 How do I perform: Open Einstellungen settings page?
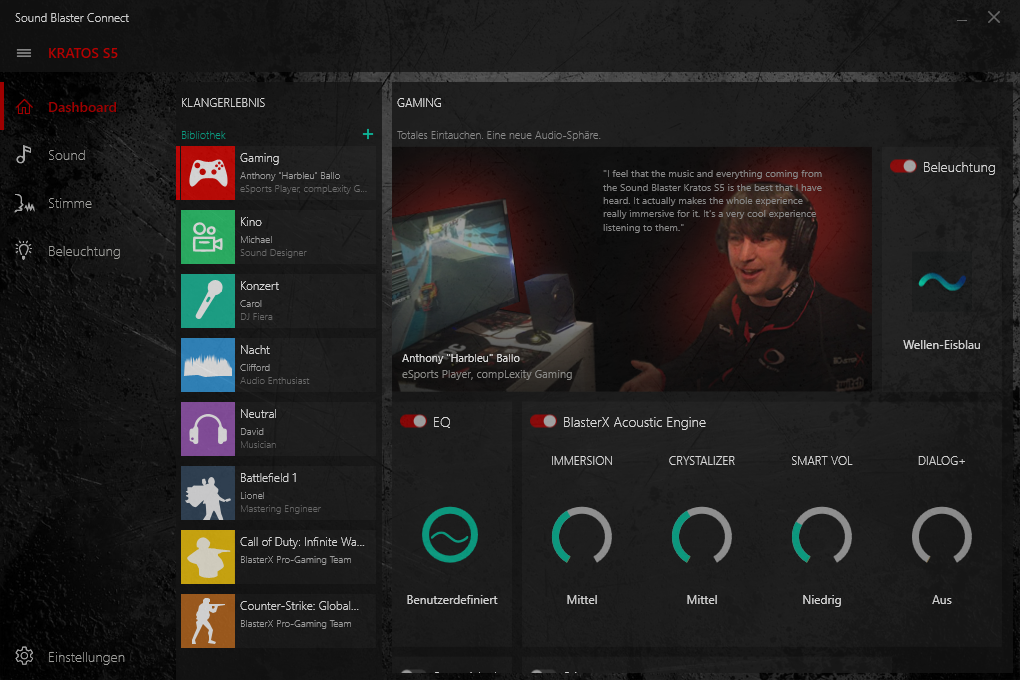tap(88, 657)
